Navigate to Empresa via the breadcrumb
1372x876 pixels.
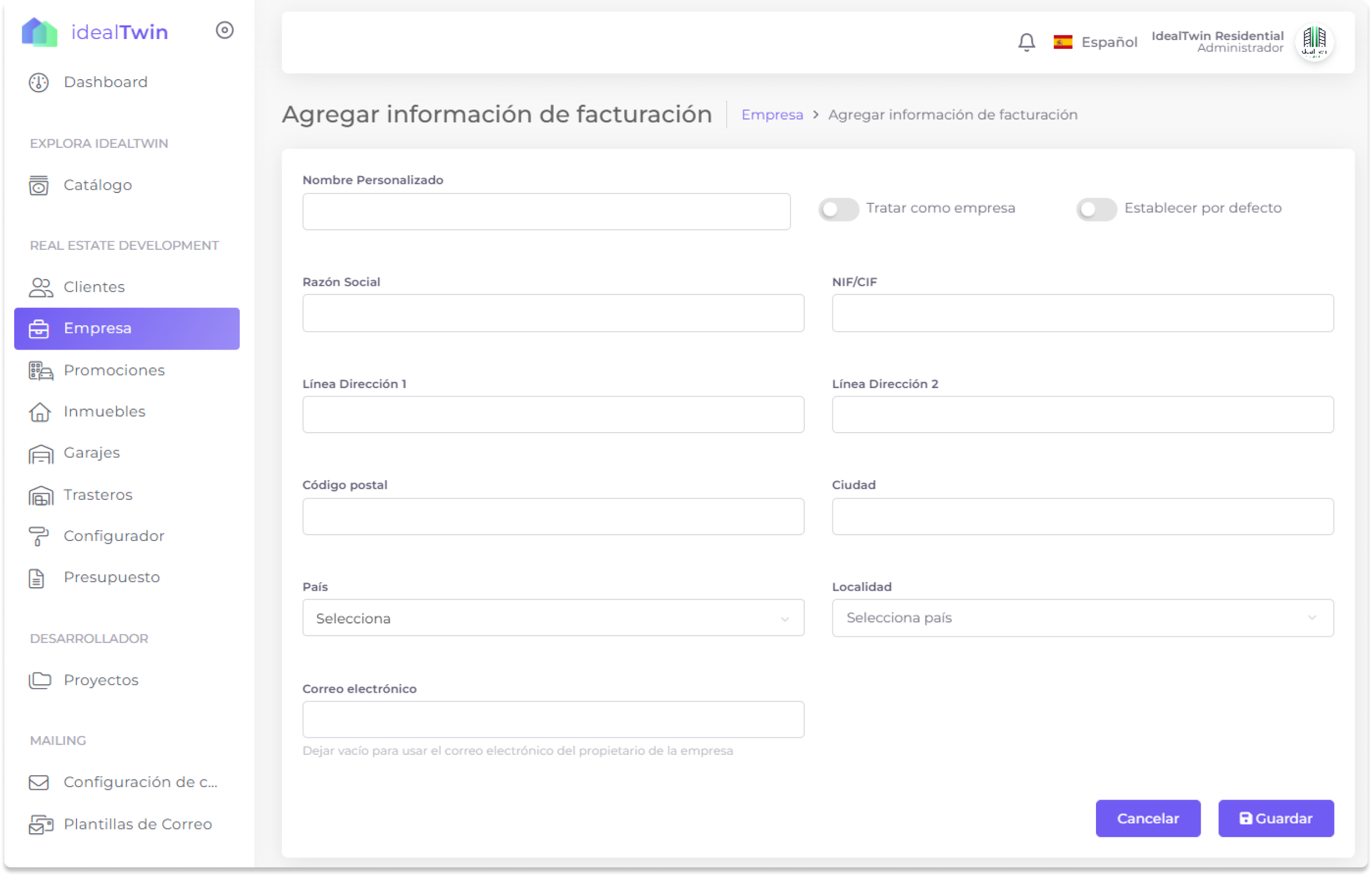click(x=772, y=114)
